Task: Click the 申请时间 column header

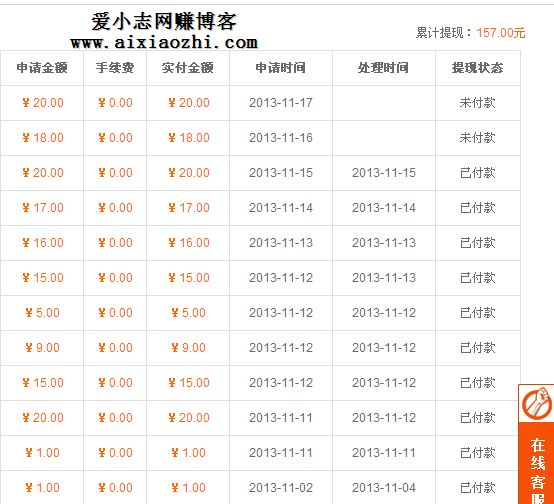Action: coord(281,68)
